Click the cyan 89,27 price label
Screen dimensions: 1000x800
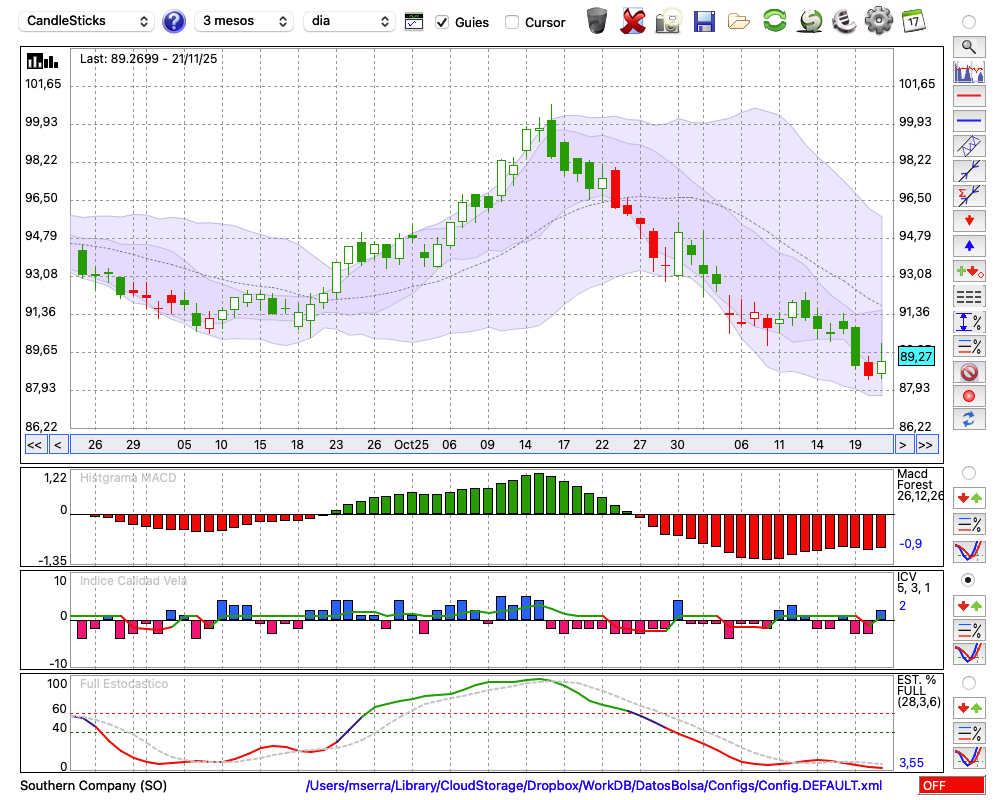coord(916,356)
